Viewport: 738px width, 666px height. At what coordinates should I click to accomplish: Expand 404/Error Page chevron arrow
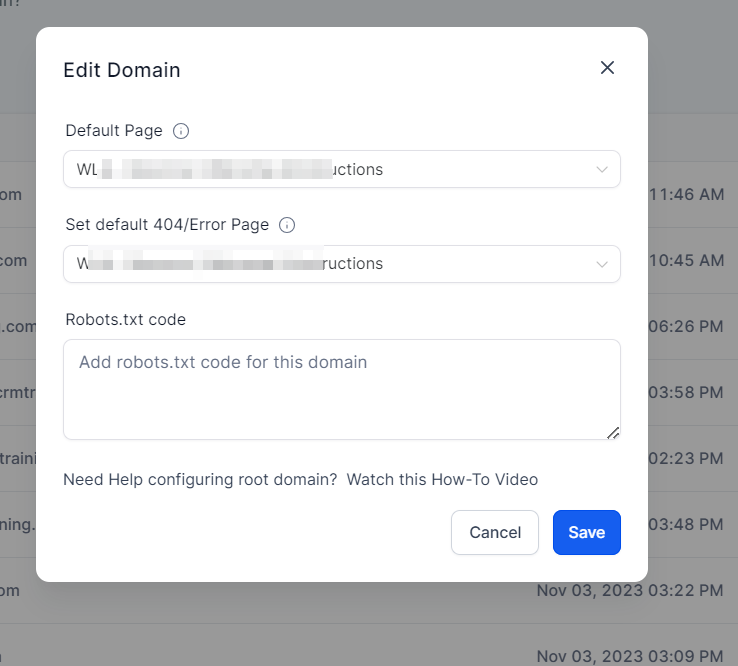[602, 264]
